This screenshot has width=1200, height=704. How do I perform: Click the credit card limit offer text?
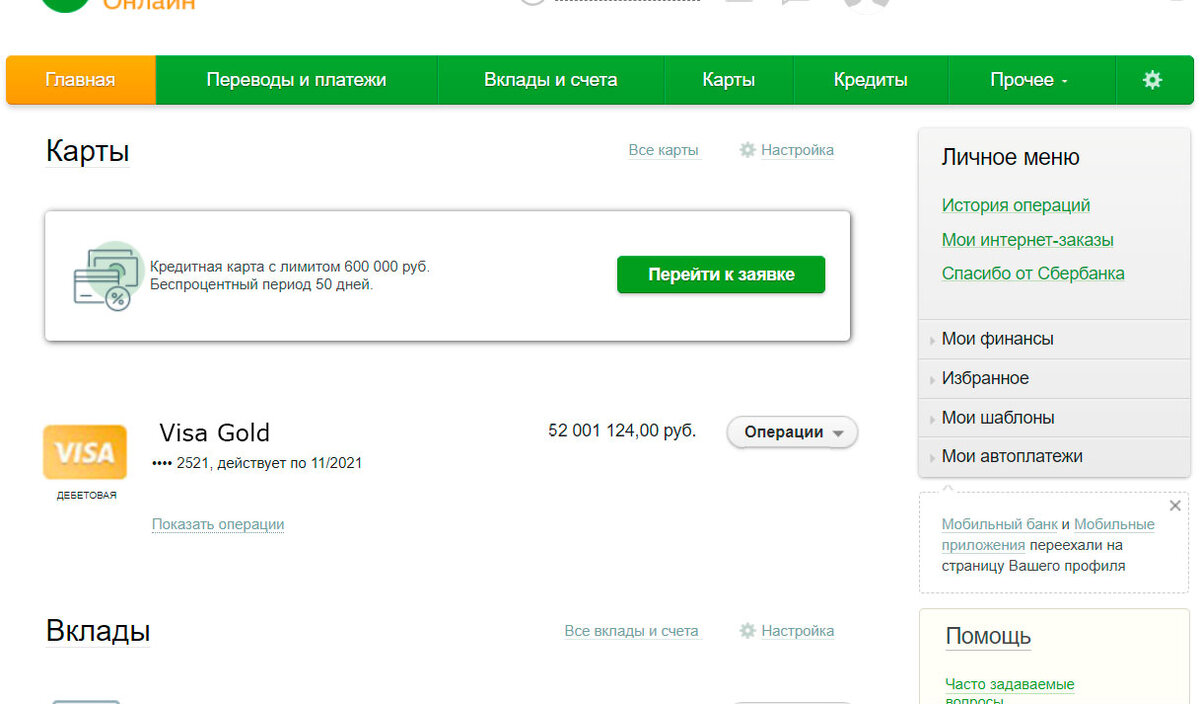pyautogui.click(x=290, y=276)
